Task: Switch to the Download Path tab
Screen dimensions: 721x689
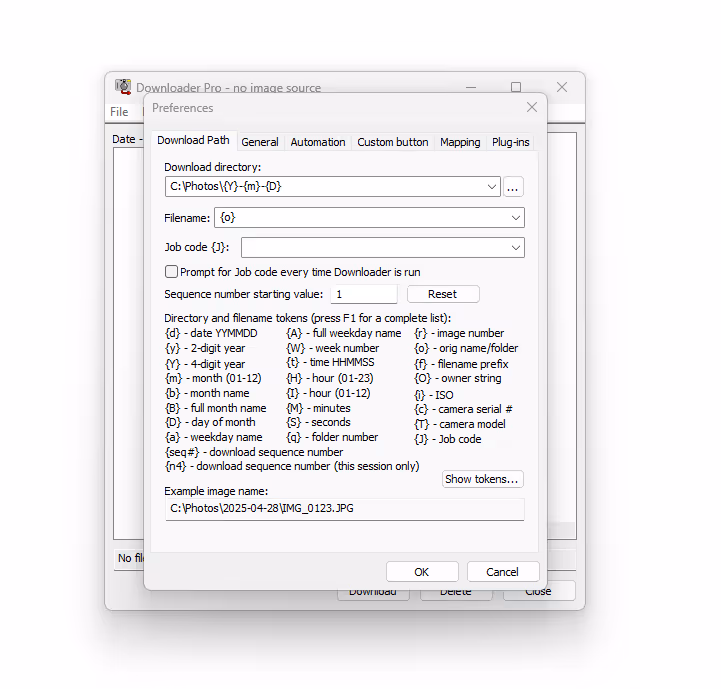Action: [193, 140]
